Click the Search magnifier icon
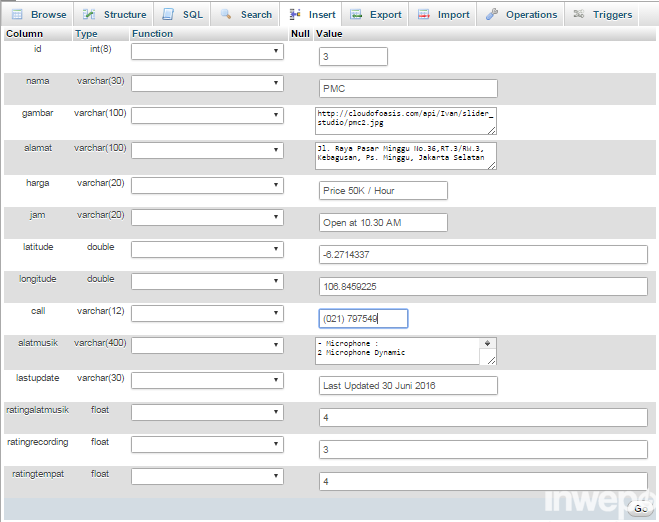The image size is (659, 522). (226, 15)
